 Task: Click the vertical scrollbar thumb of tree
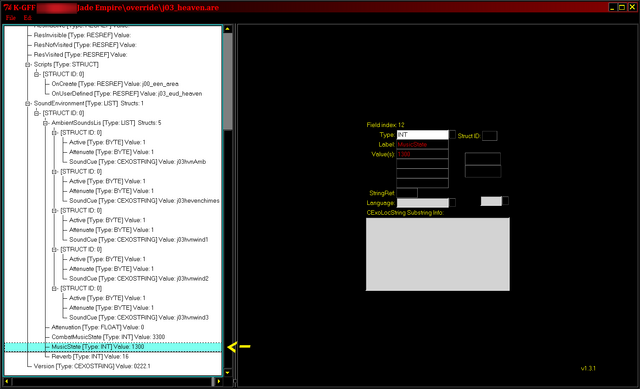point(228,82)
